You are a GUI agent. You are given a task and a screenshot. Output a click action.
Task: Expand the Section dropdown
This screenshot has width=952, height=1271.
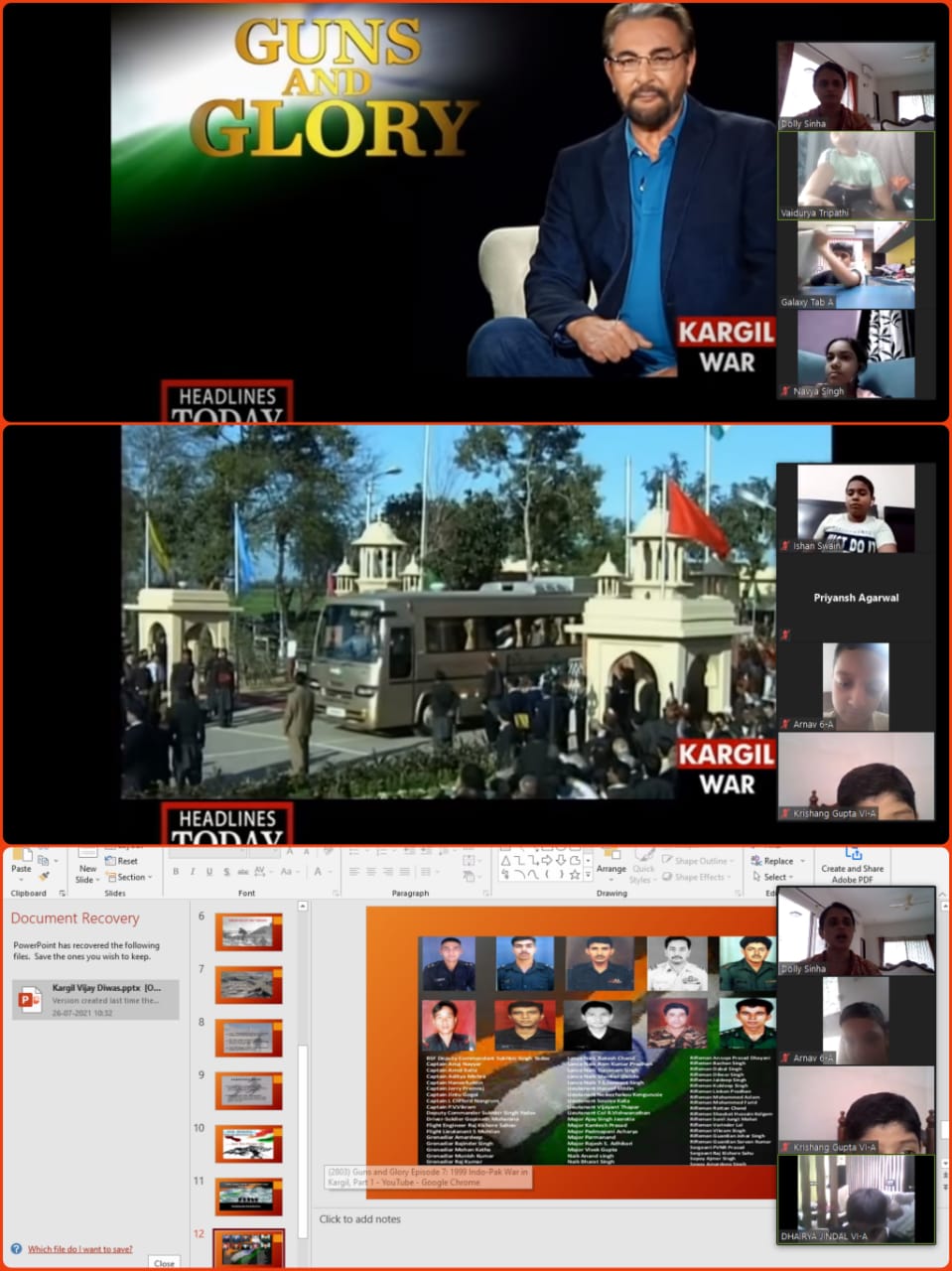click(x=129, y=877)
